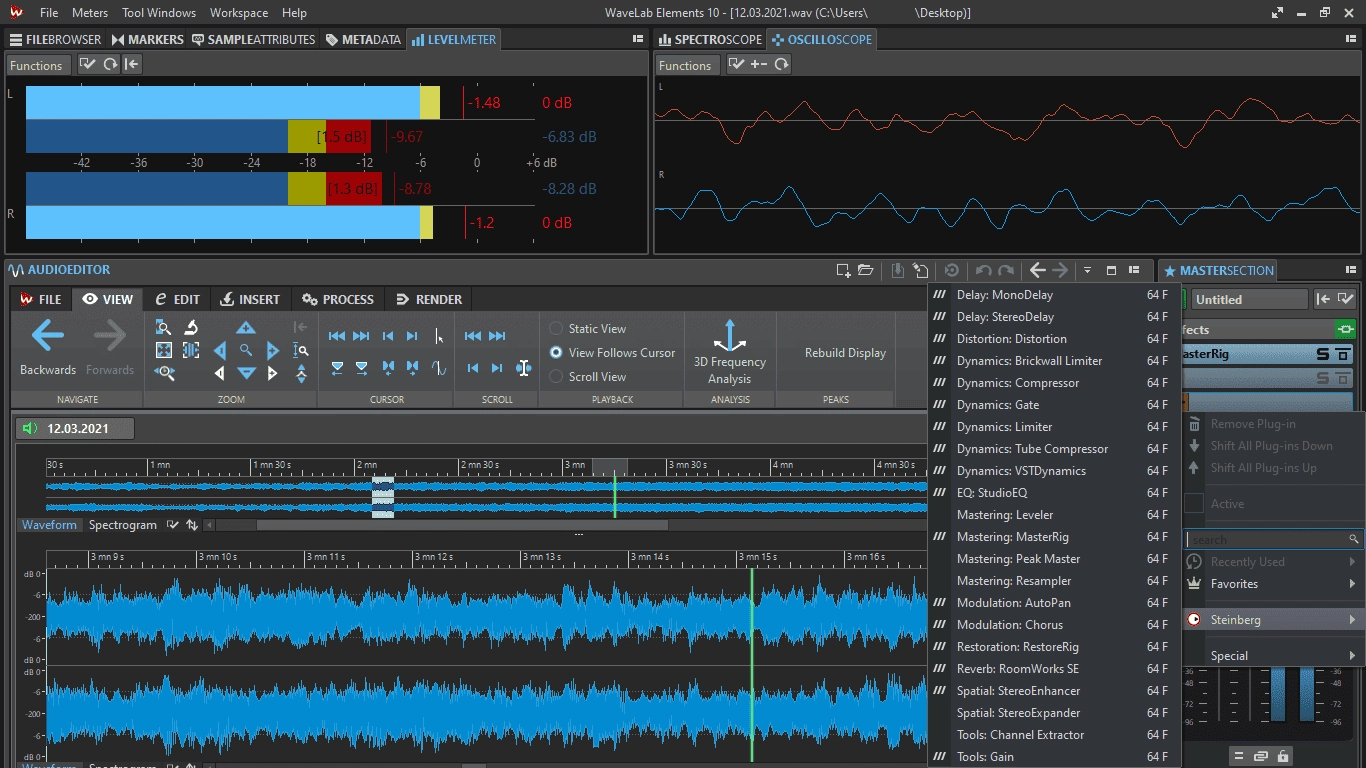
Task: Open the small dropdown arrow in Audio Editor title bar
Action: pos(1087,270)
